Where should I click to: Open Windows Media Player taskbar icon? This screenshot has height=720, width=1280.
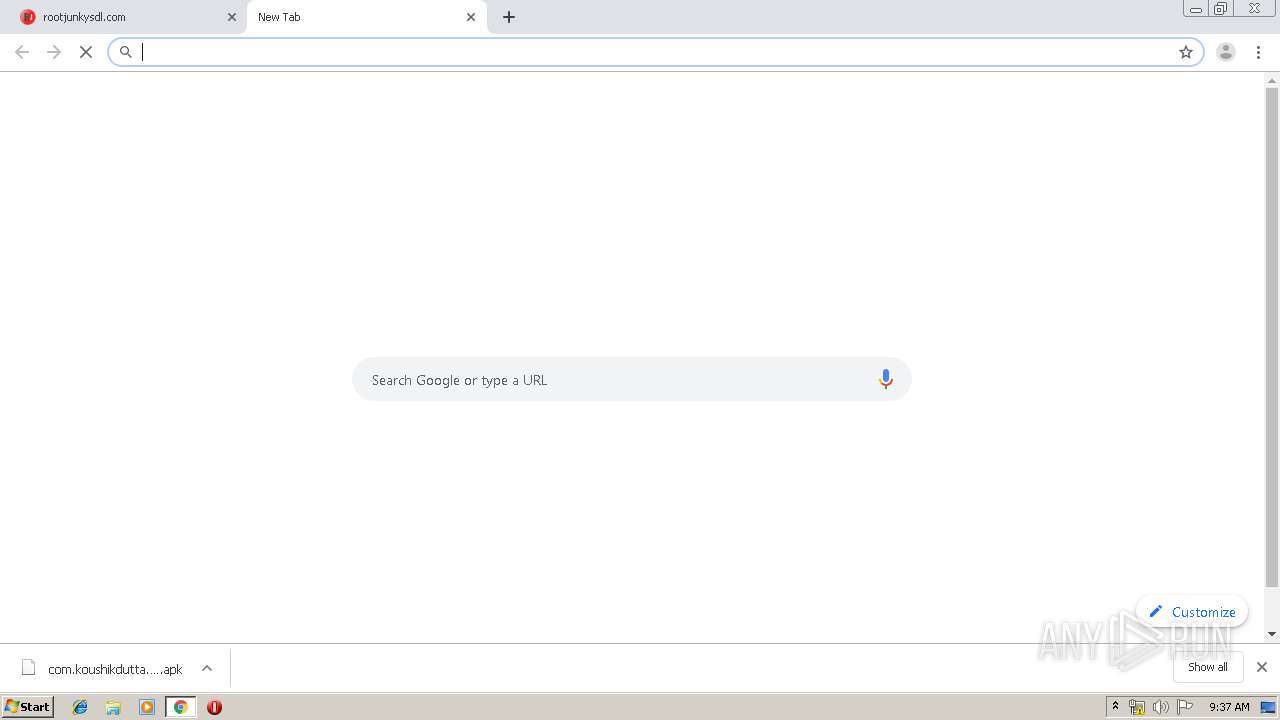(x=147, y=707)
